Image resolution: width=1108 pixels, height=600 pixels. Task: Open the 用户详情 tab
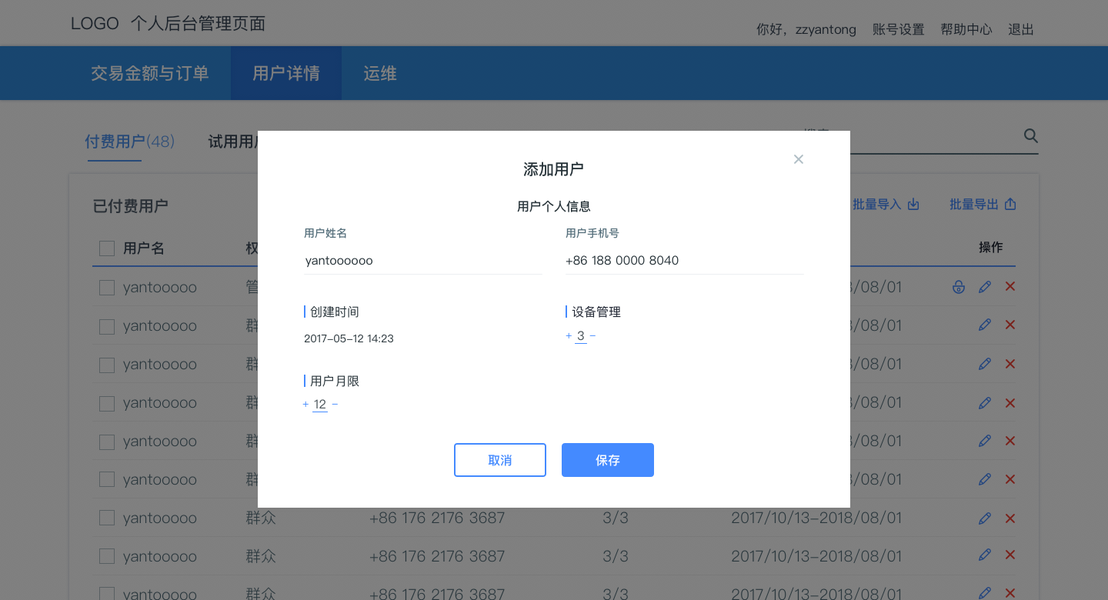pyautogui.click(x=286, y=73)
